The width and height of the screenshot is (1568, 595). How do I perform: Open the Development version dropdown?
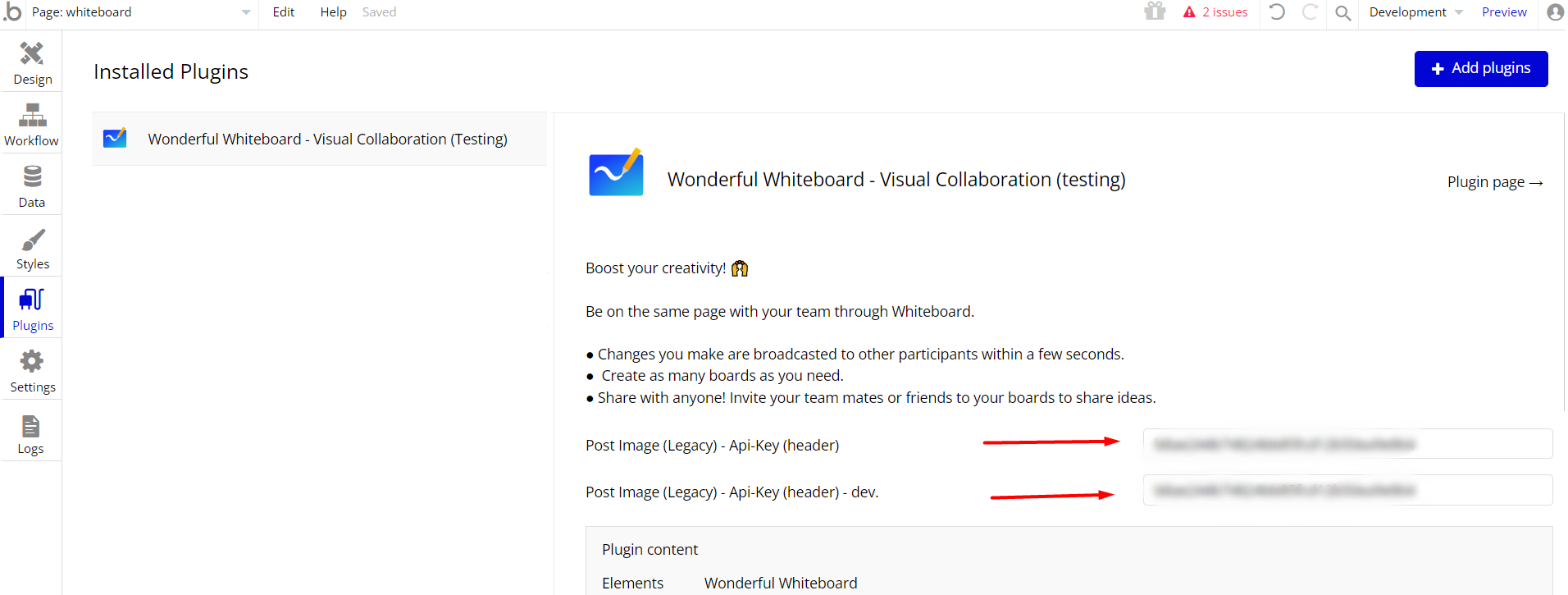coord(1415,12)
